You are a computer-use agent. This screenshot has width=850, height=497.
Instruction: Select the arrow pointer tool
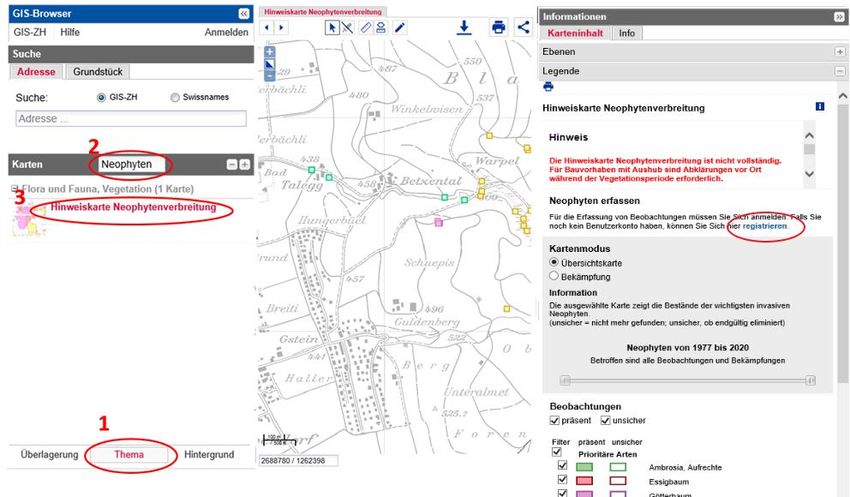332,28
